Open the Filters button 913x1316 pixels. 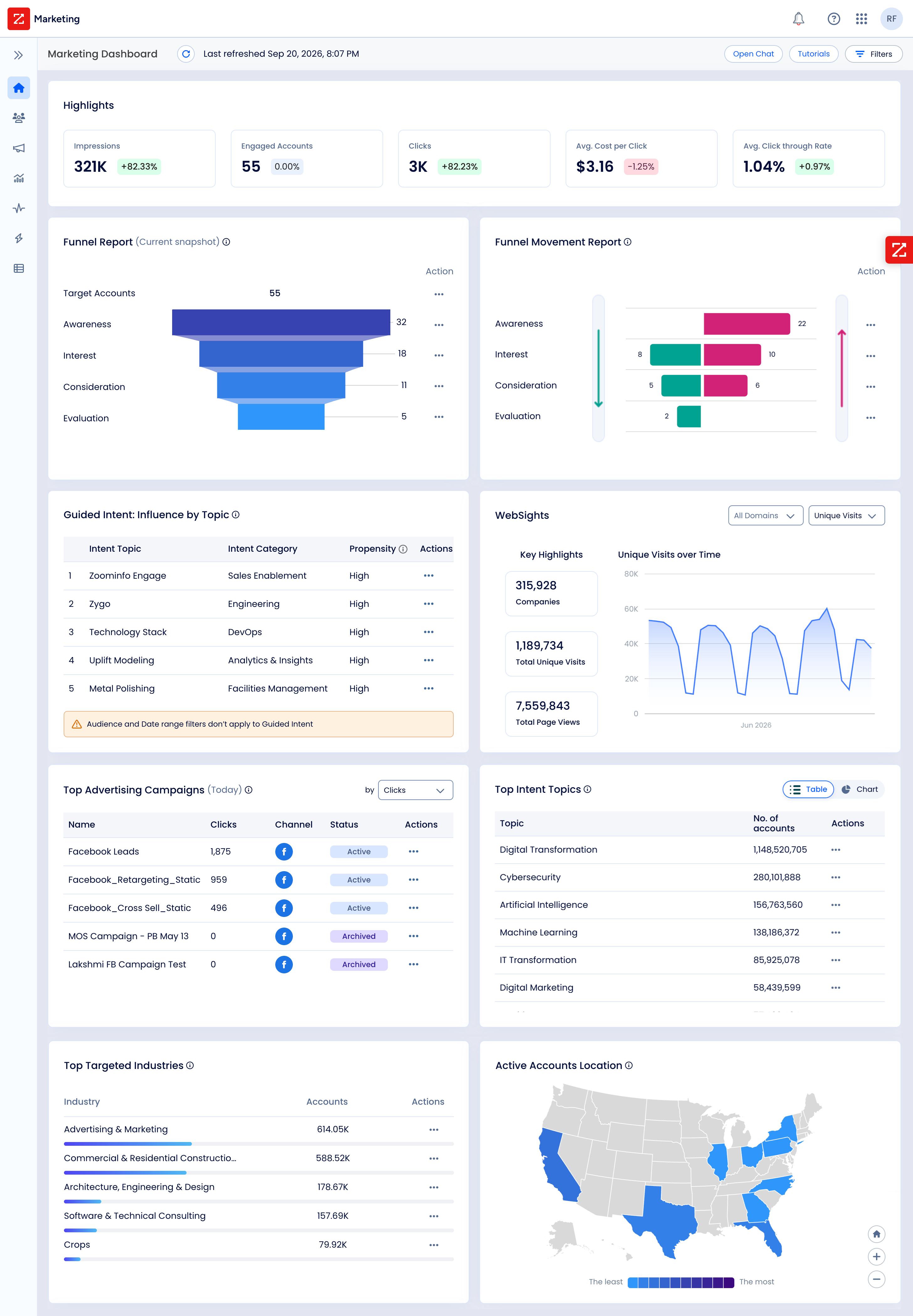(x=873, y=54)
